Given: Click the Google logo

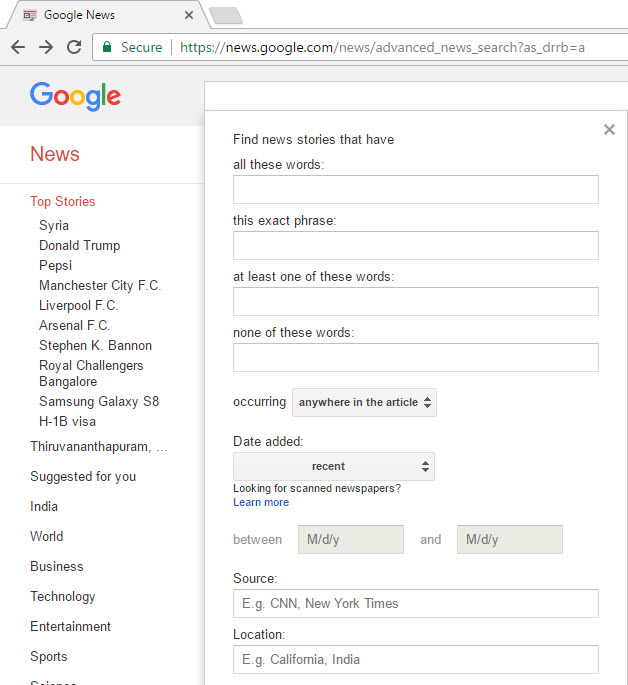Looking at the screenshot, I should pos(75,96).
